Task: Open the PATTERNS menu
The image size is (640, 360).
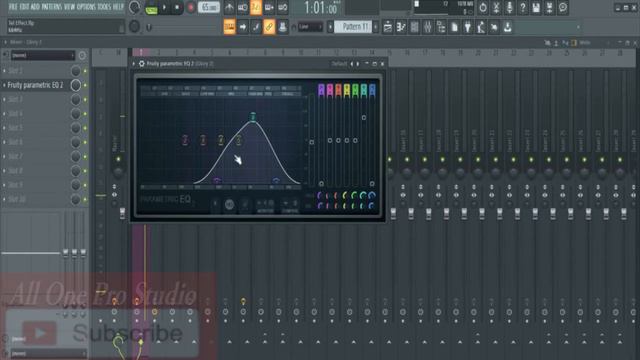Action: 51,7
